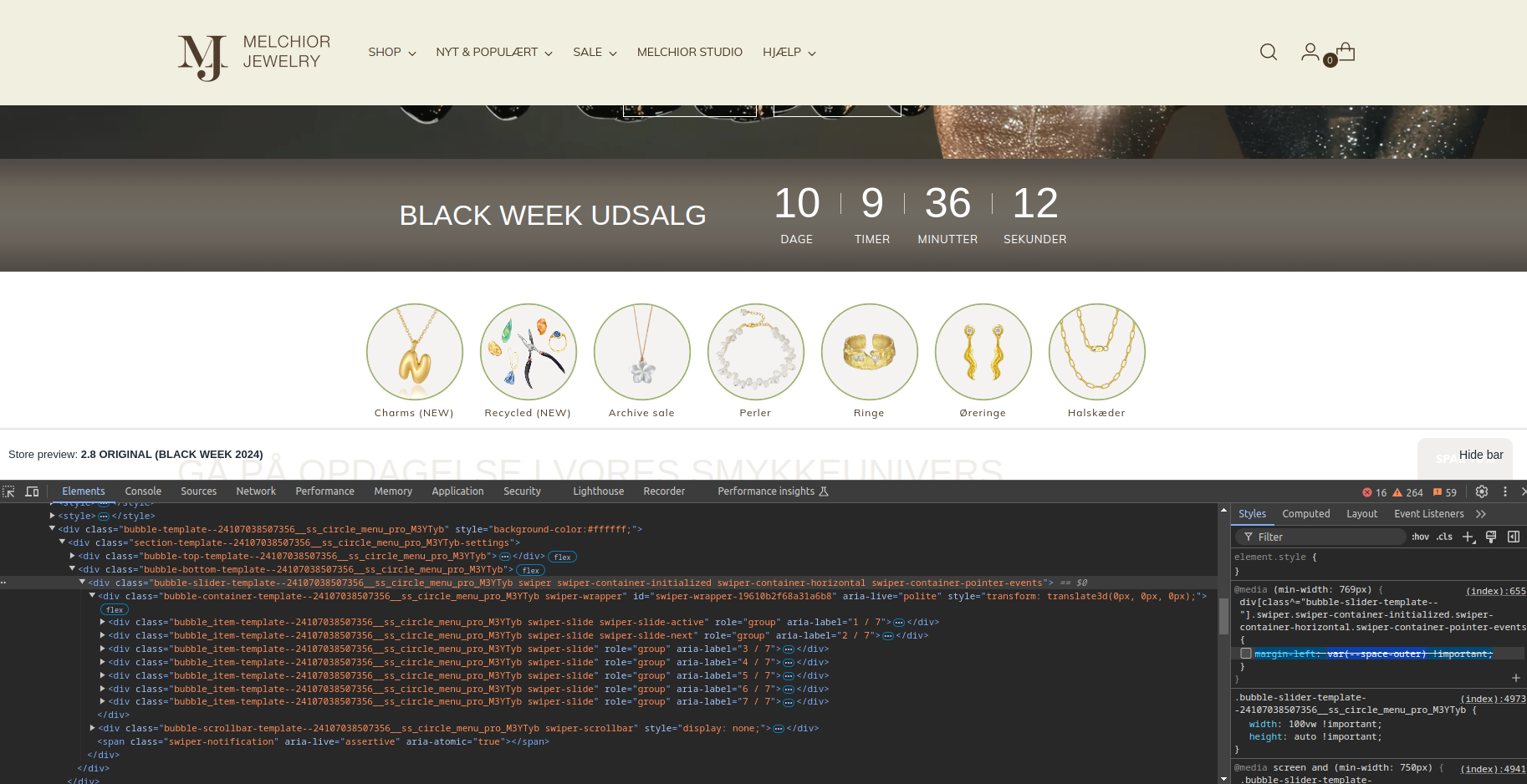
Task: Open the (index):4973 source link
Action: (1494, 699)
